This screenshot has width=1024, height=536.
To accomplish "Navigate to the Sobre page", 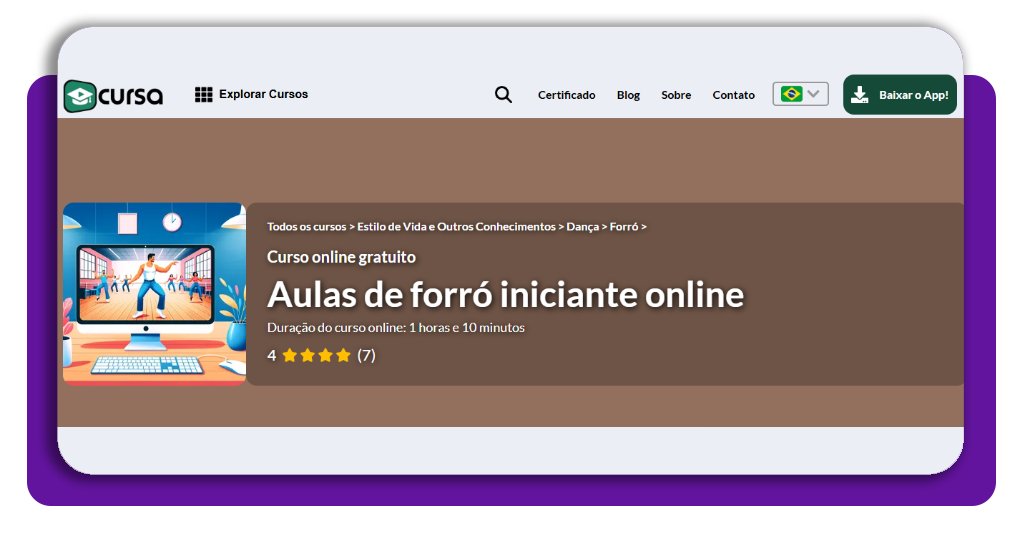I will click(676, 95).
